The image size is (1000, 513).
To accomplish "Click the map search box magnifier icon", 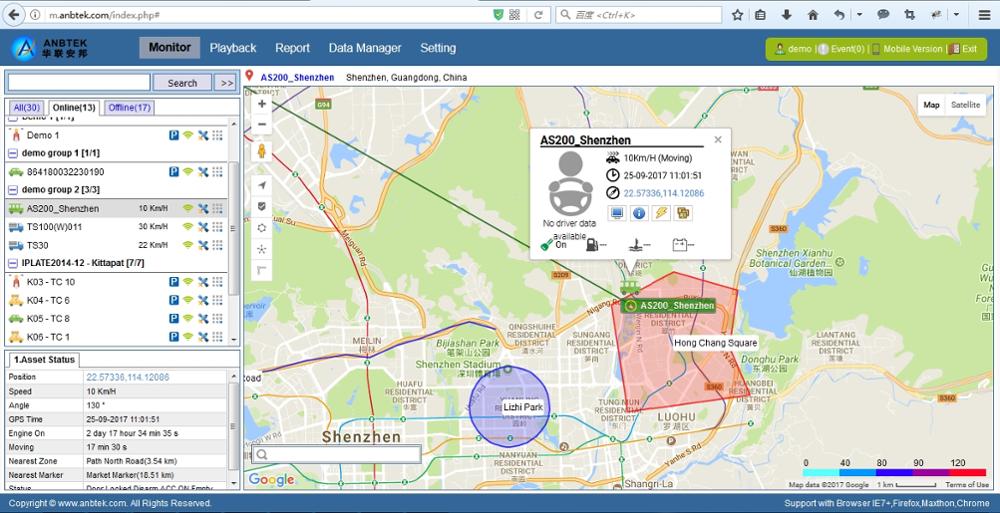I will point(261,454).
